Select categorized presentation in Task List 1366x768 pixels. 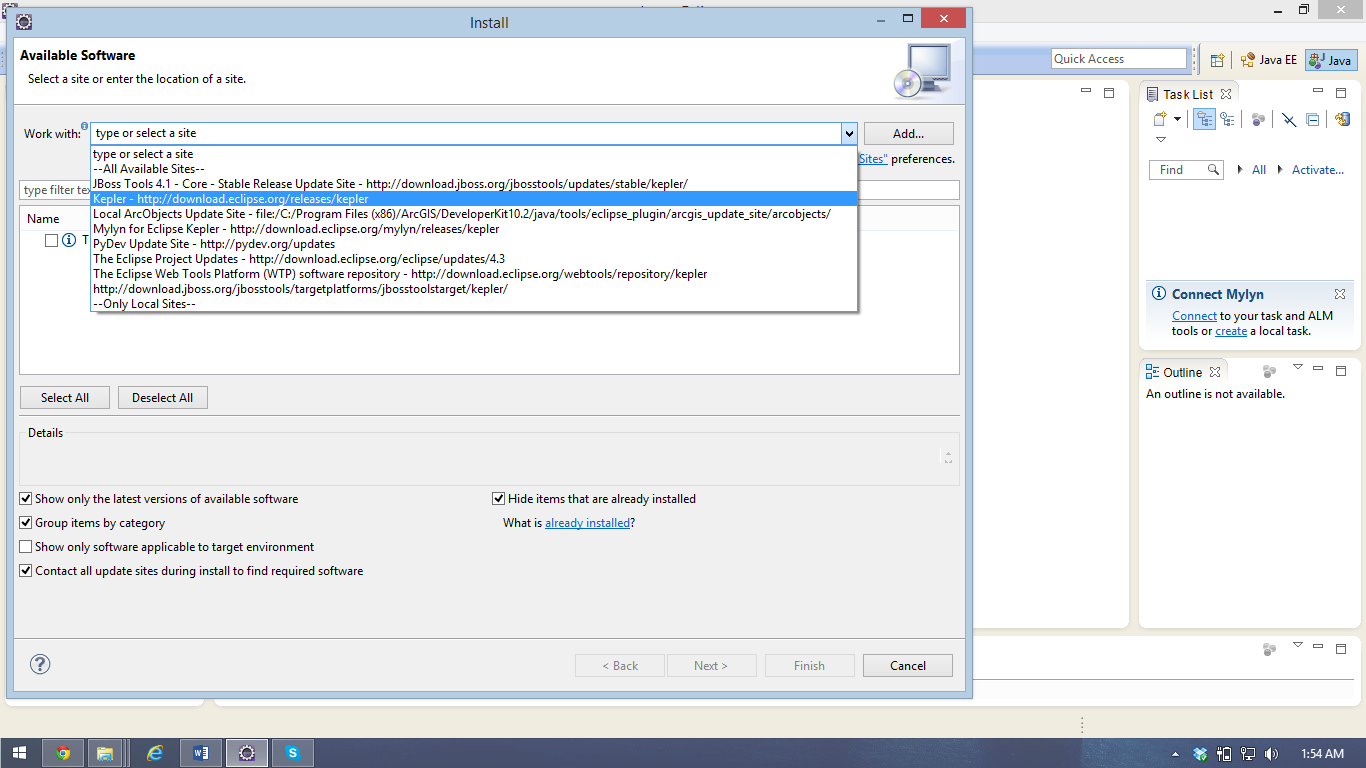tap(1204, 119)
